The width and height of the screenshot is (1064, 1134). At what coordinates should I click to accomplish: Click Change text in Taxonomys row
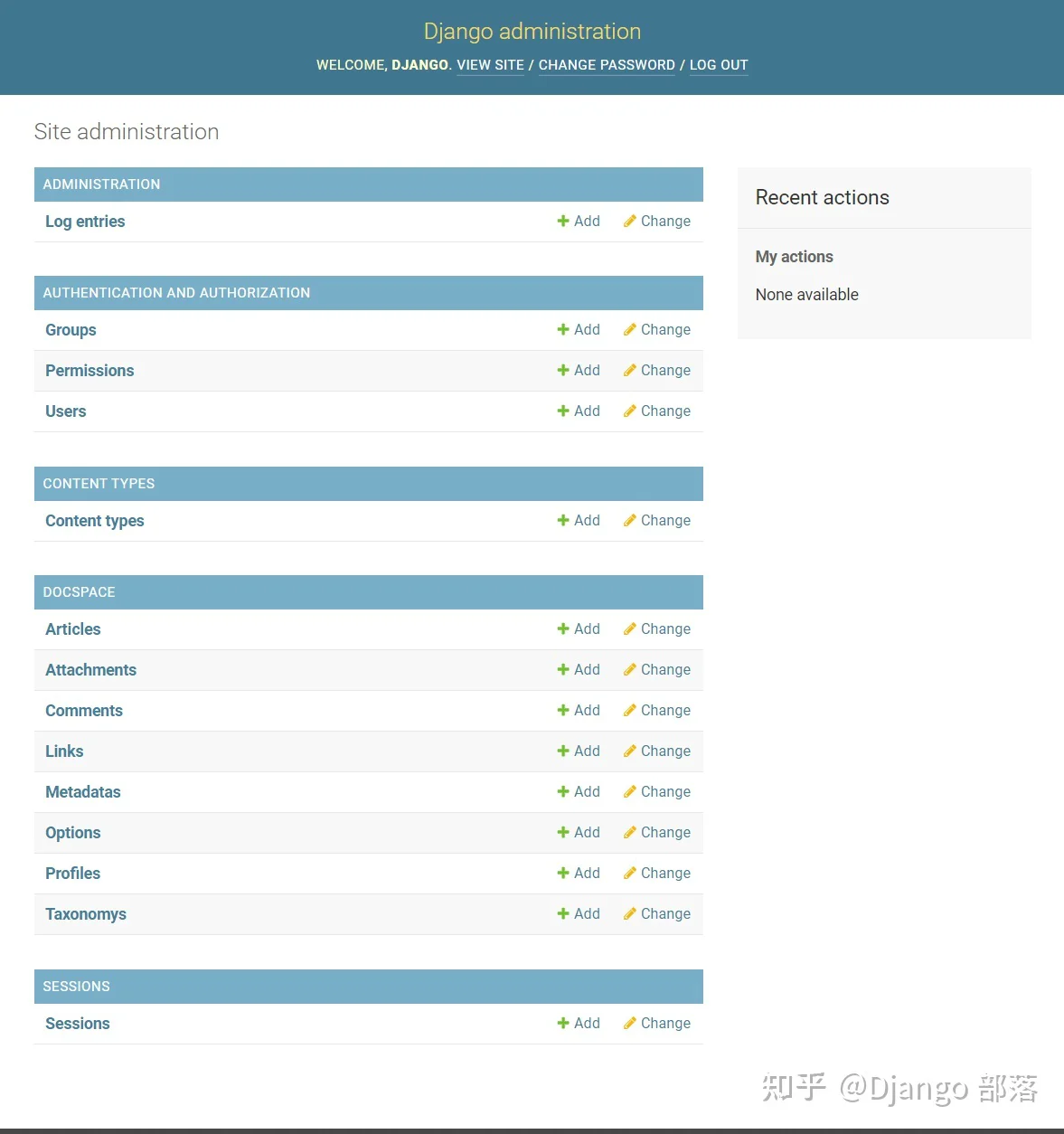(665, 913)
